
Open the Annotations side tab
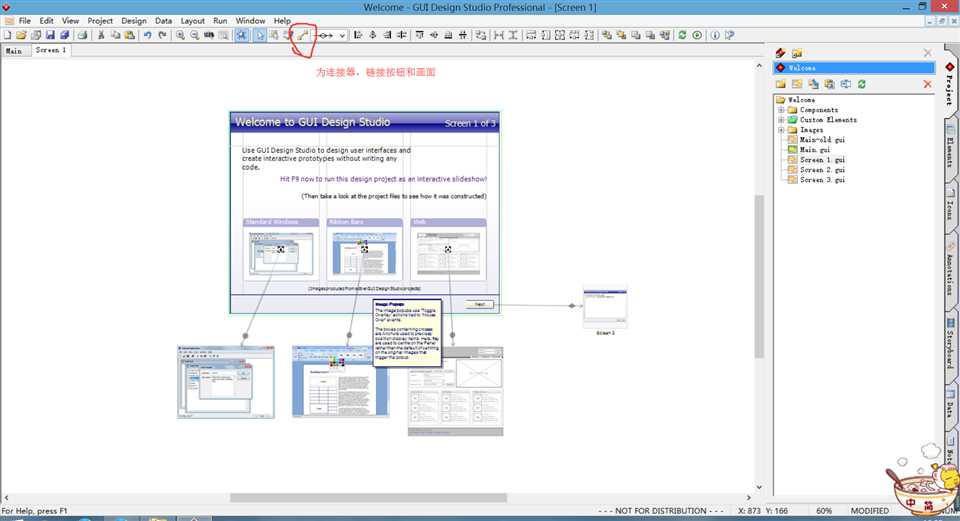950,271
